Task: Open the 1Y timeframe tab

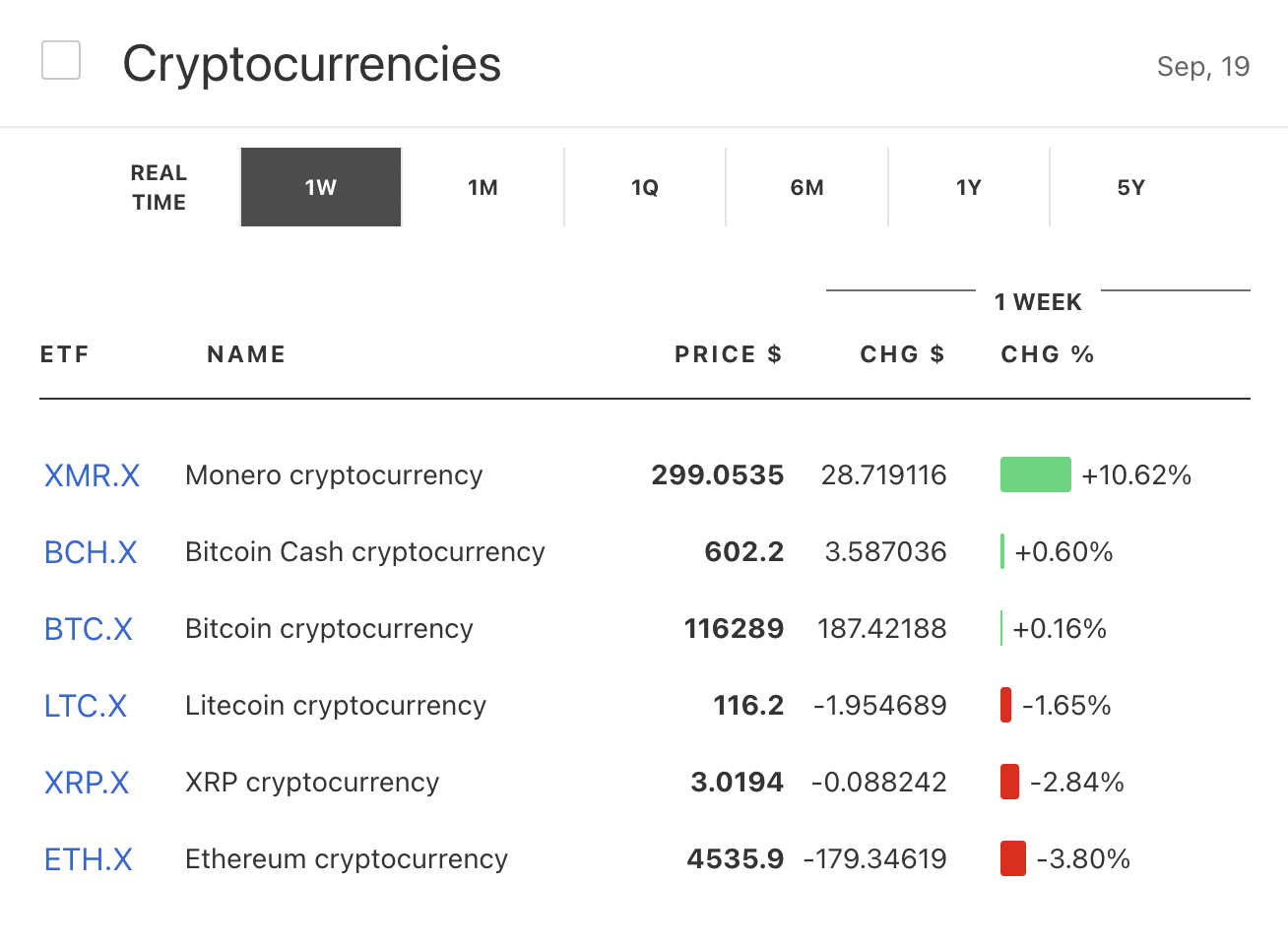Action: 969,187
